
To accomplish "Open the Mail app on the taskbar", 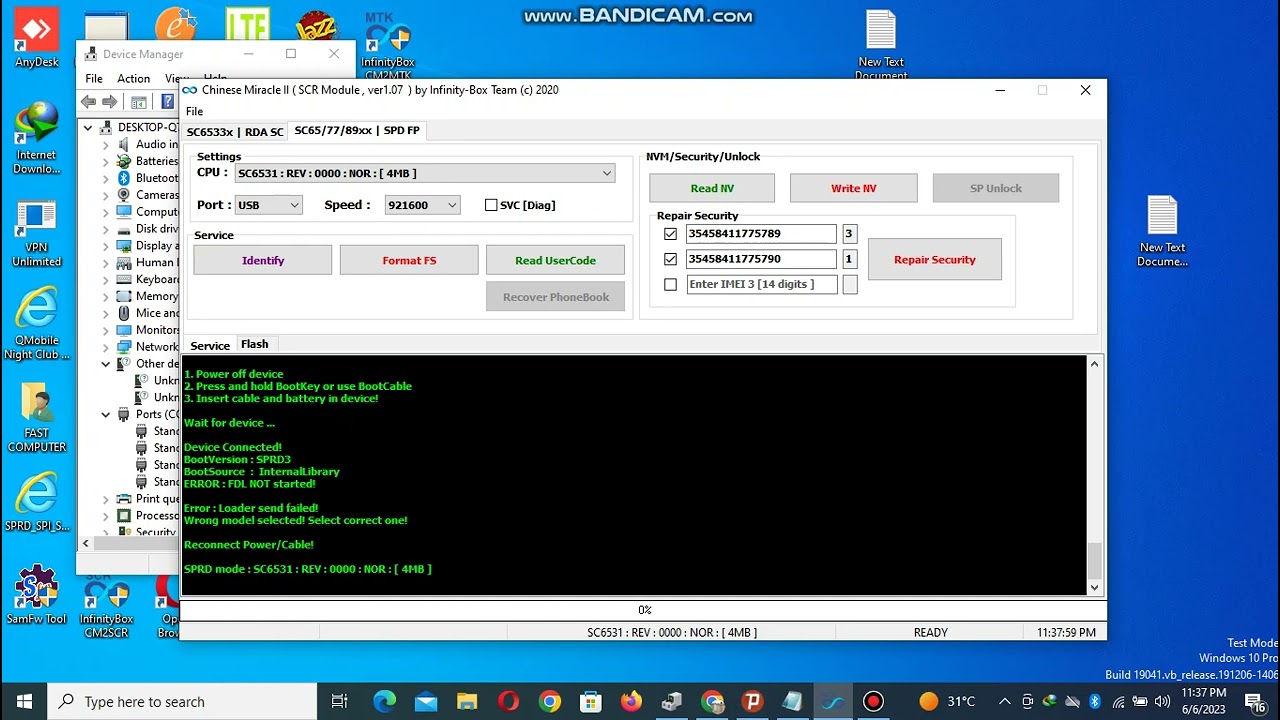I will click(426, 701).
